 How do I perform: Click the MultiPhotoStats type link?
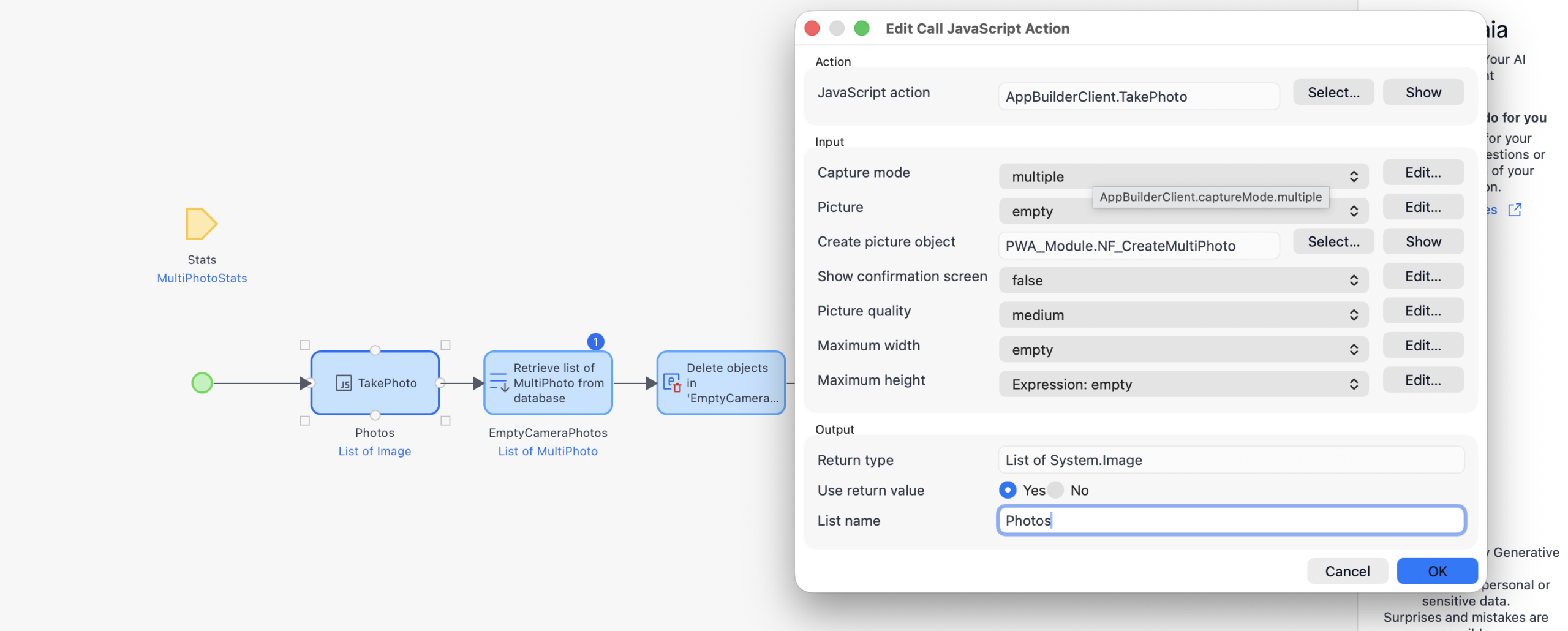click(202, 278)
